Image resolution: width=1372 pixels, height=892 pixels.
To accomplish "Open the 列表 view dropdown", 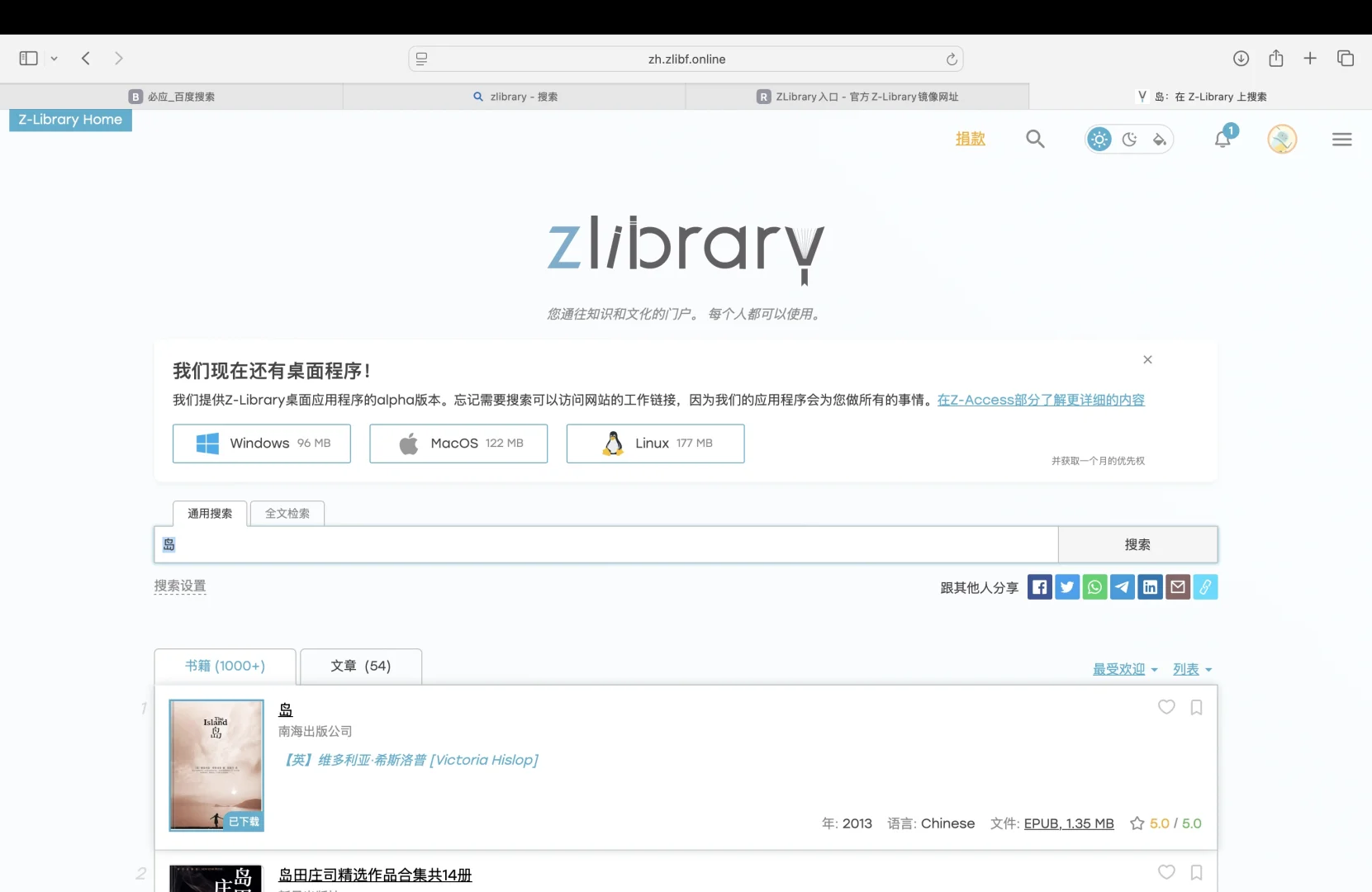I will coord(1193,669).
